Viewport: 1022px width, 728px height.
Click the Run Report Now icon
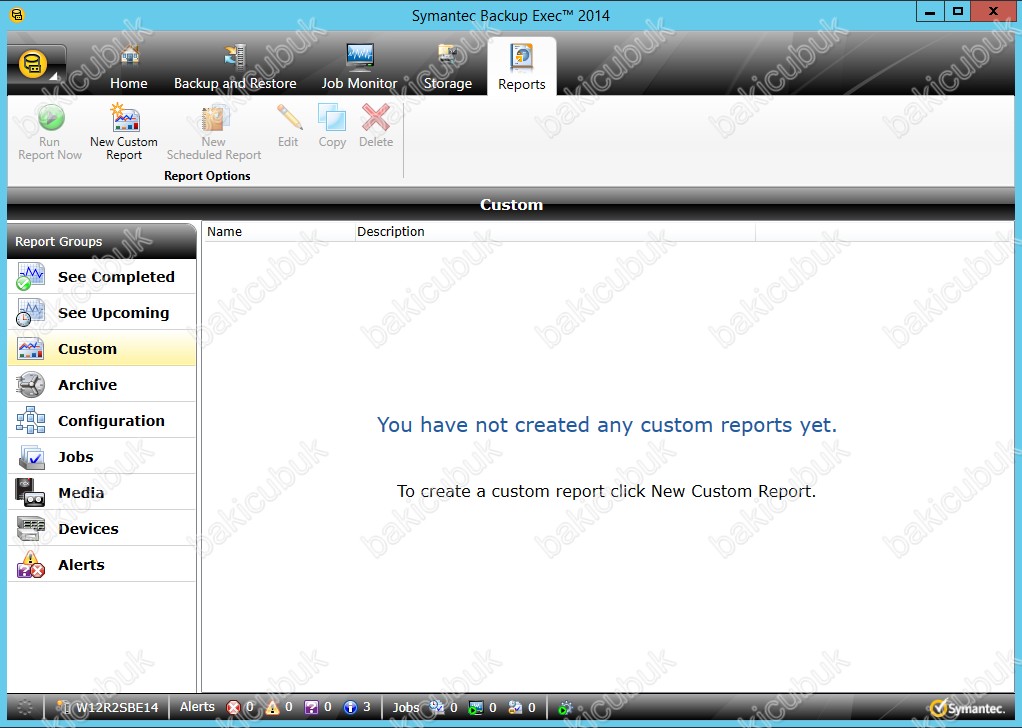pyautogui.click(x=50, y=118)
